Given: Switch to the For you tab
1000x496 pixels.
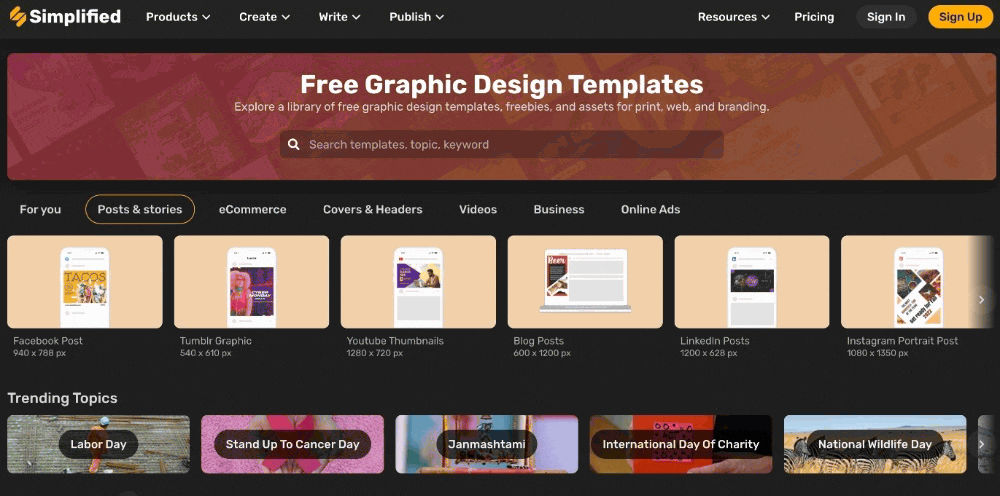Looking at the screenshot, I should point(40,209).
